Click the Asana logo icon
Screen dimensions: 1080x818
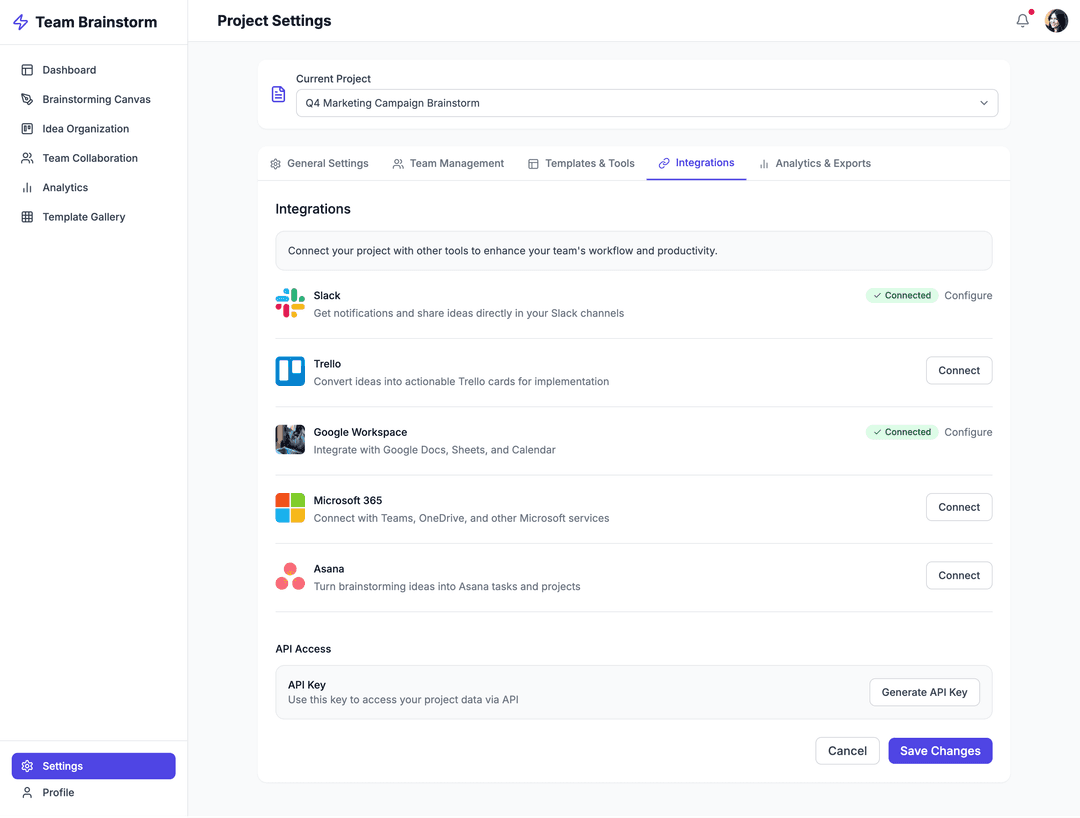click(x=290, y=576)
